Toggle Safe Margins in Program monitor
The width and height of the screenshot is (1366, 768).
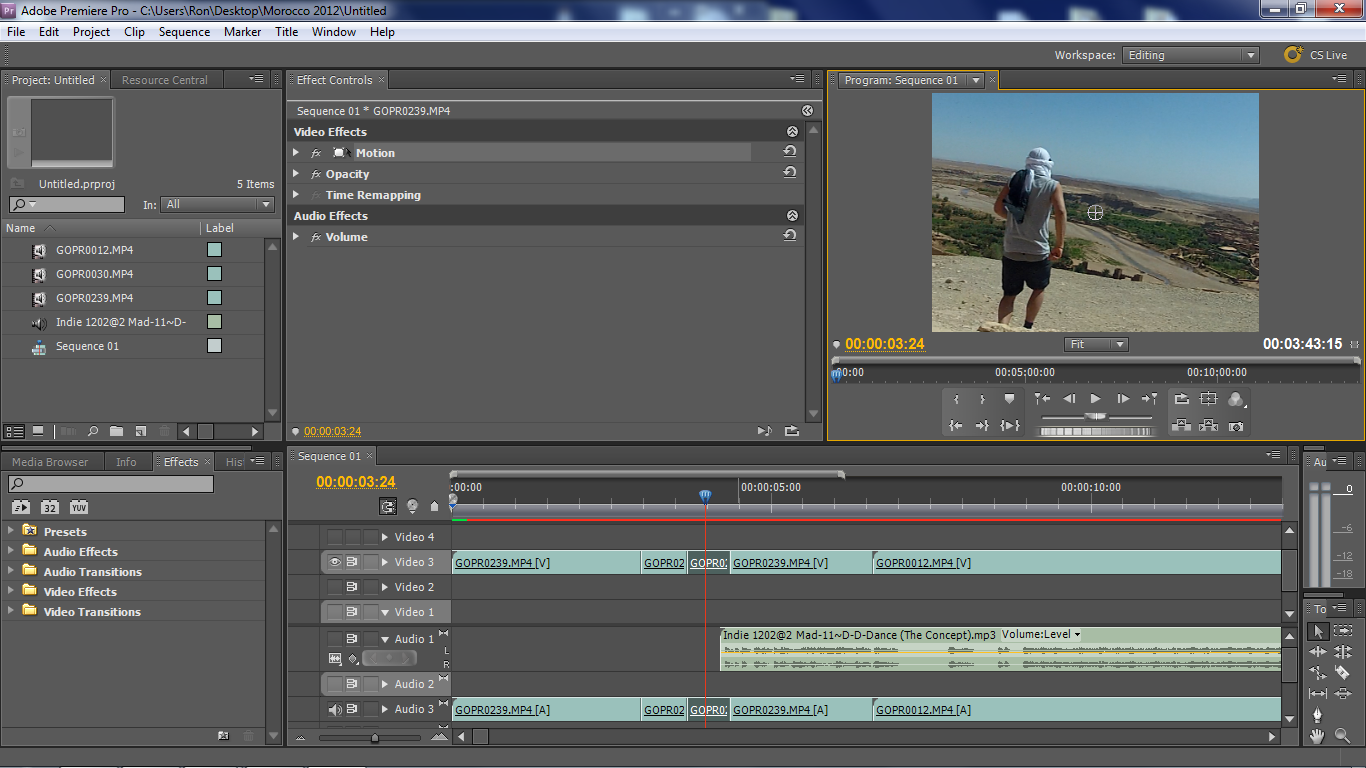(1208, 398)
